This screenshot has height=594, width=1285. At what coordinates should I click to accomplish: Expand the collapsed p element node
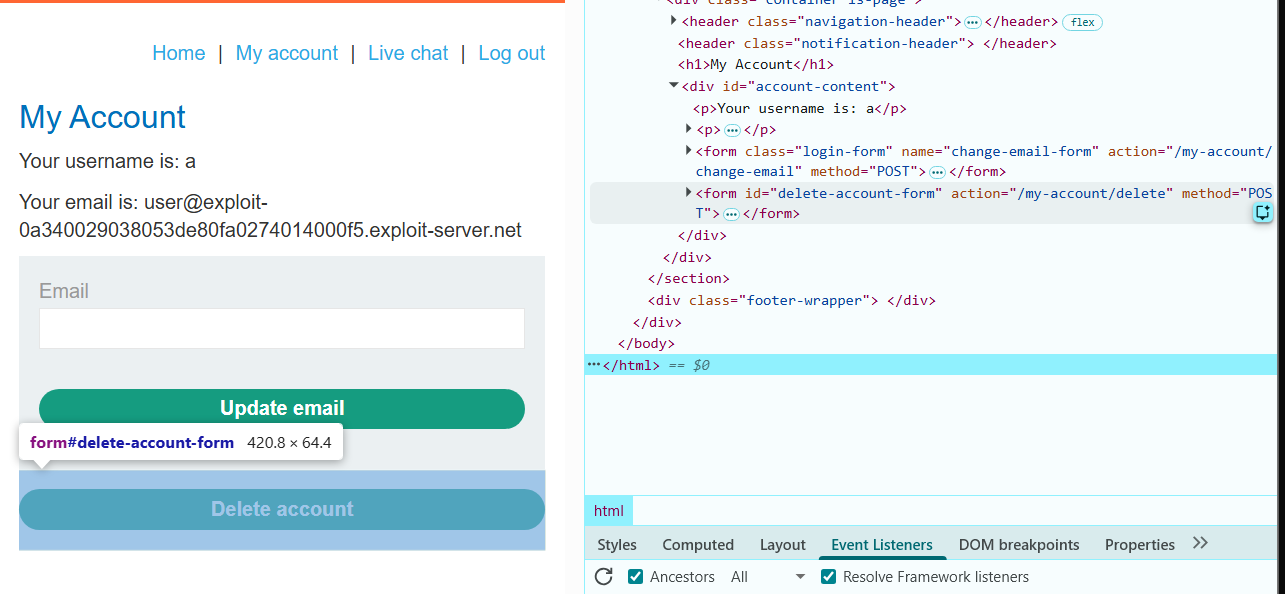click(x=688, y=129)
